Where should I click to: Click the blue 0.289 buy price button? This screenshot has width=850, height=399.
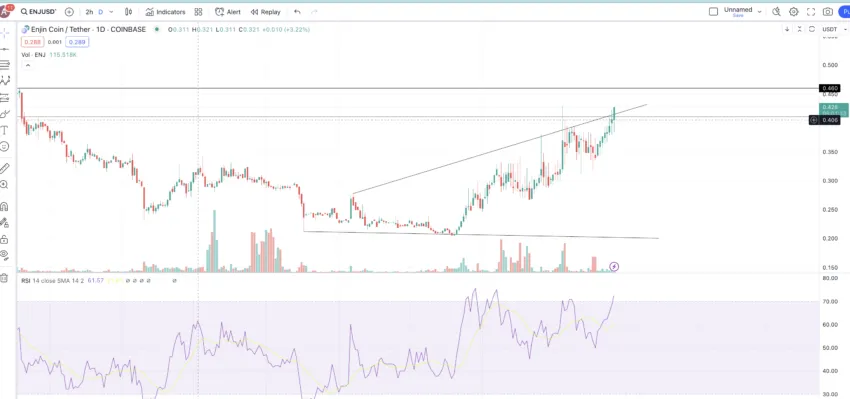click(x=77, y=42)
